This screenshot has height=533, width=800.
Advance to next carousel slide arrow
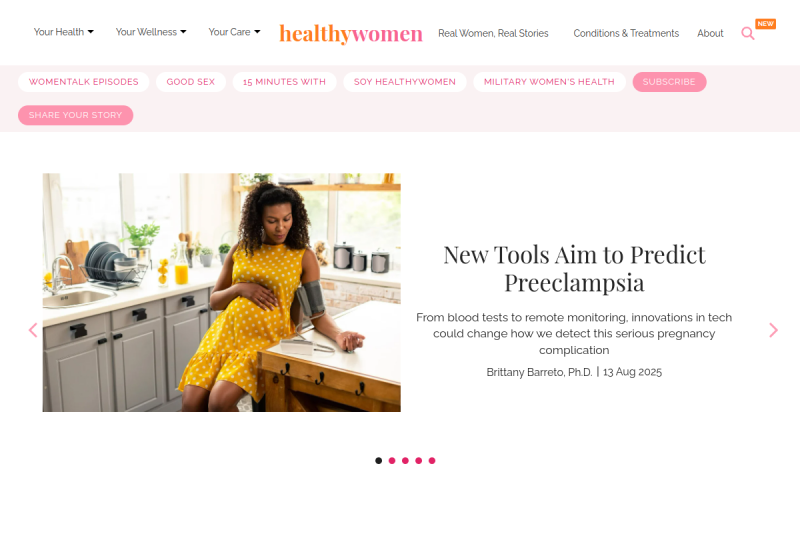773,330
